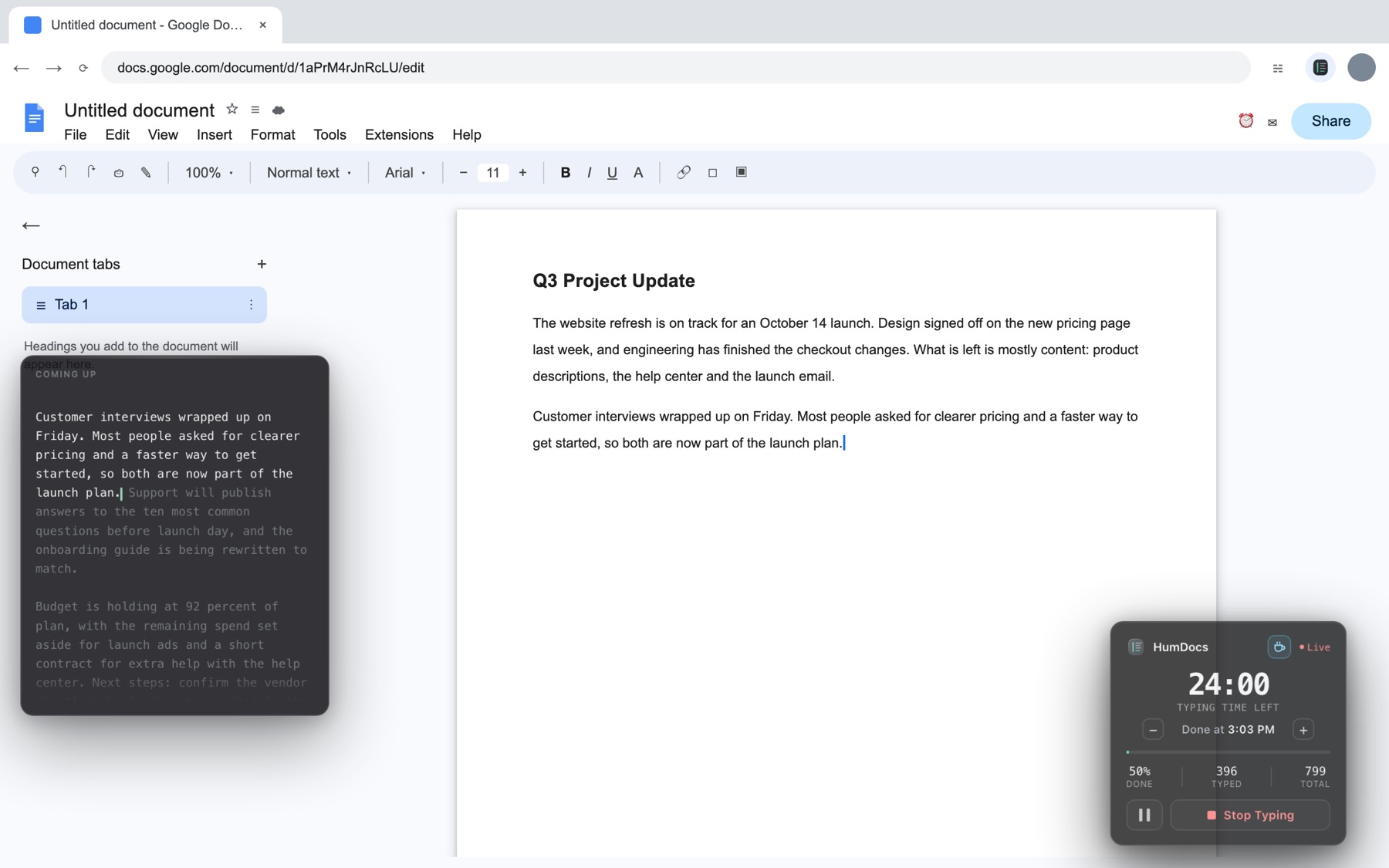This screenshot has height=868, width=1389.
Task: Click the coffee break icon in the HumDocs panel
Action: pyautogui.click(x=1279, y=647)
